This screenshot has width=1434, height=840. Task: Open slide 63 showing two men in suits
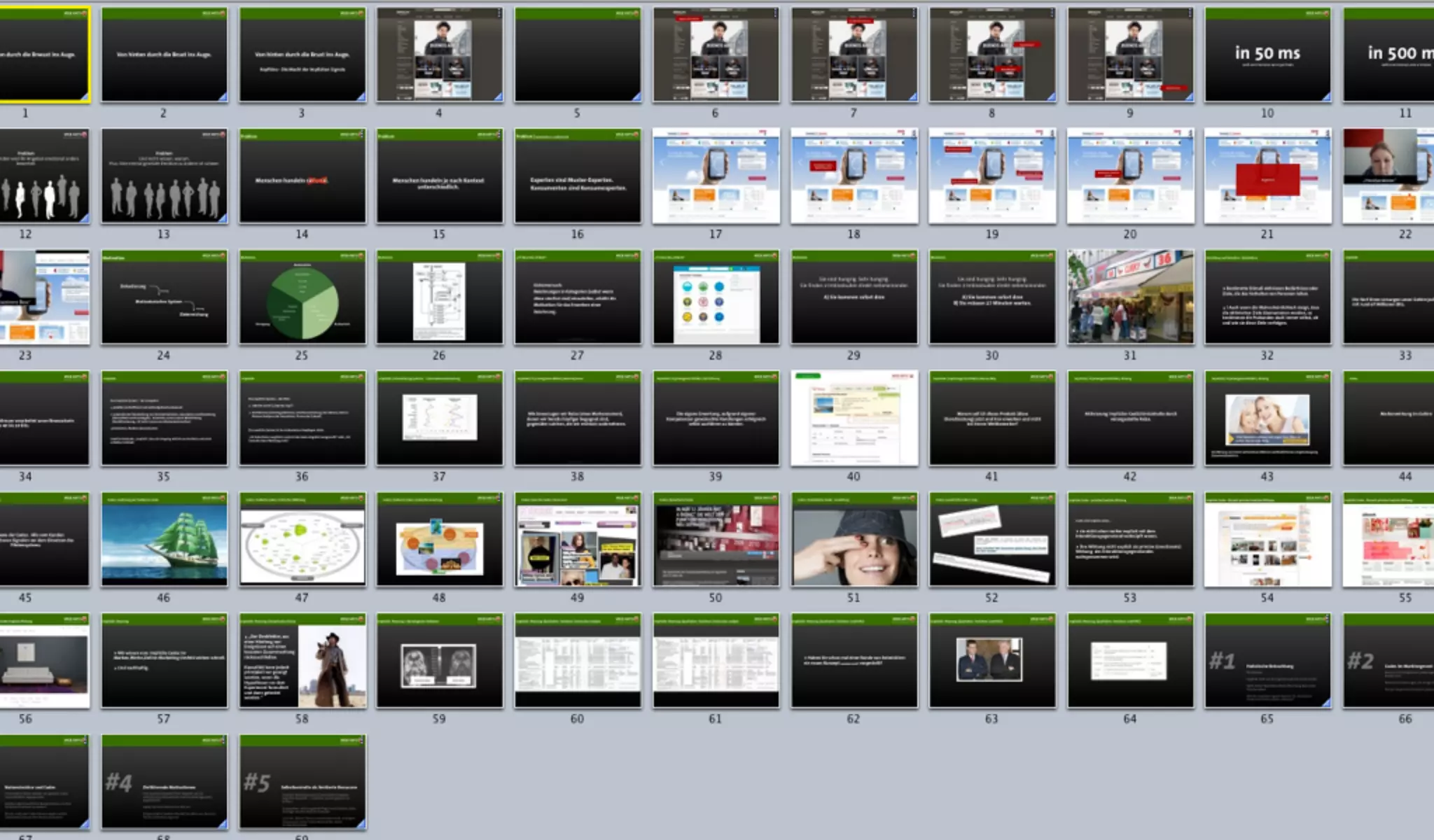pos(991,661)
